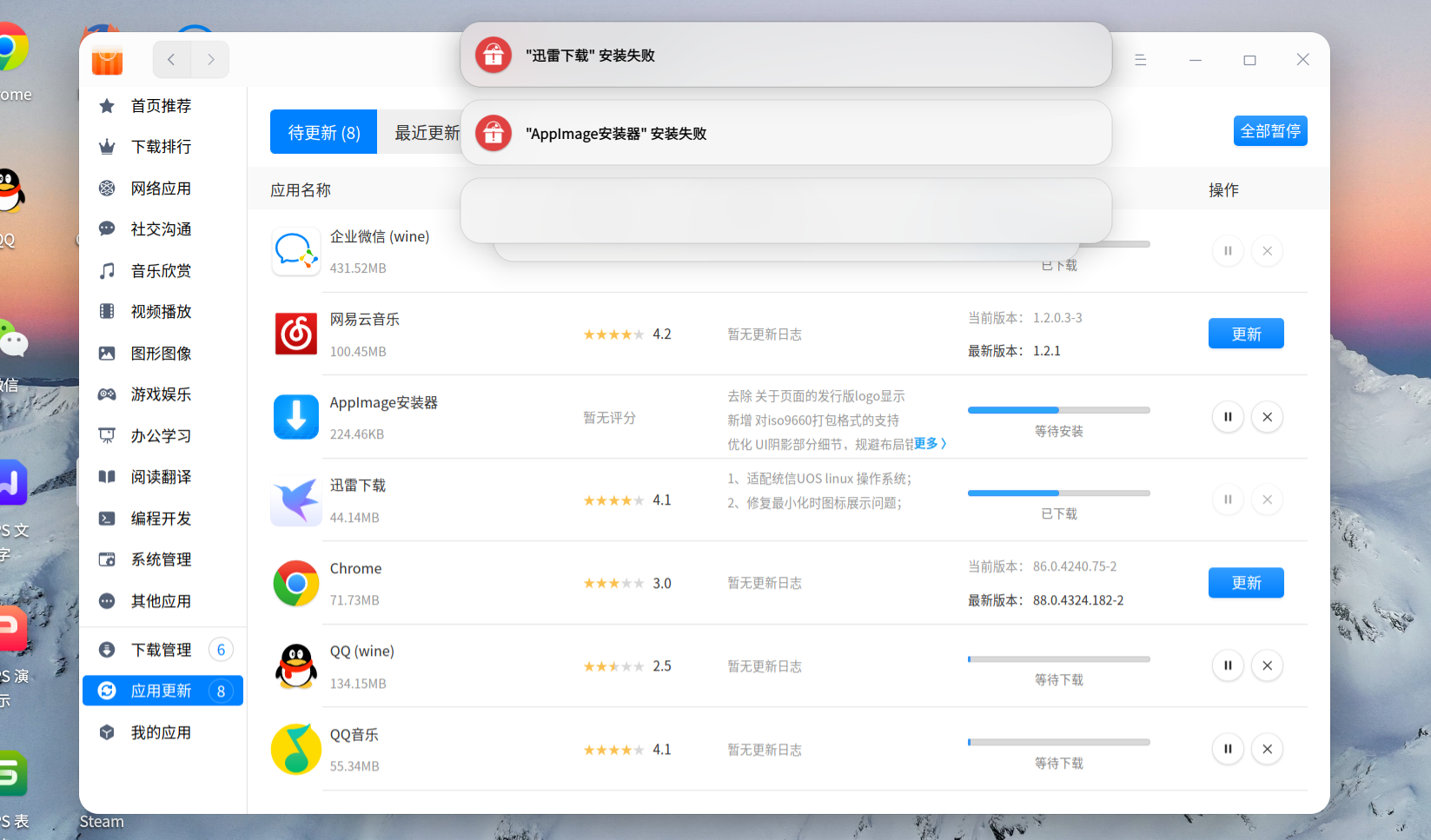The height and width of the screenshot is (840, 1431).
Task: Click the navigate forward arrow
Action: [210, 59]
